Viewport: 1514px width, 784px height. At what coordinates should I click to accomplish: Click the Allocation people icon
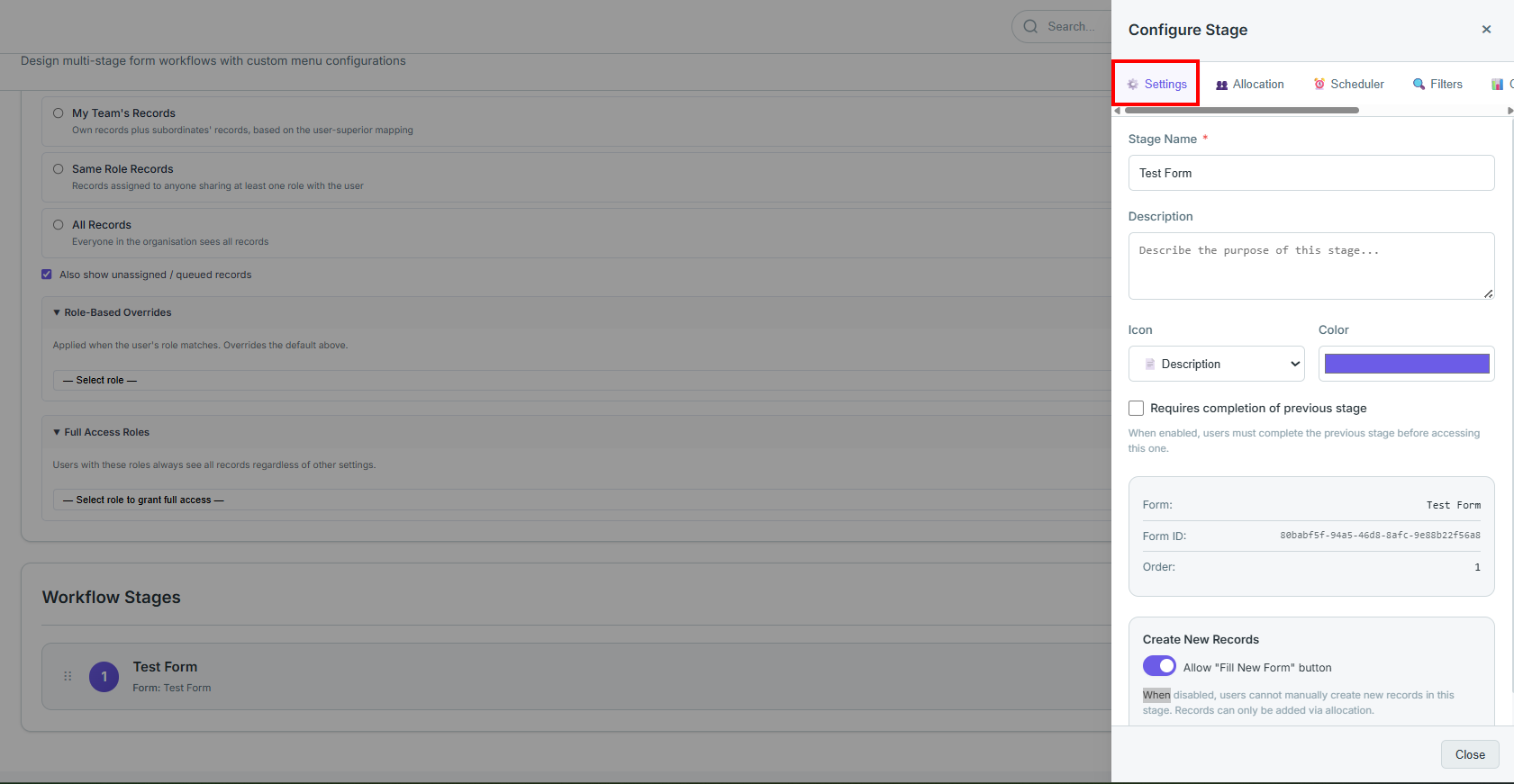(x=1222, y=85)
